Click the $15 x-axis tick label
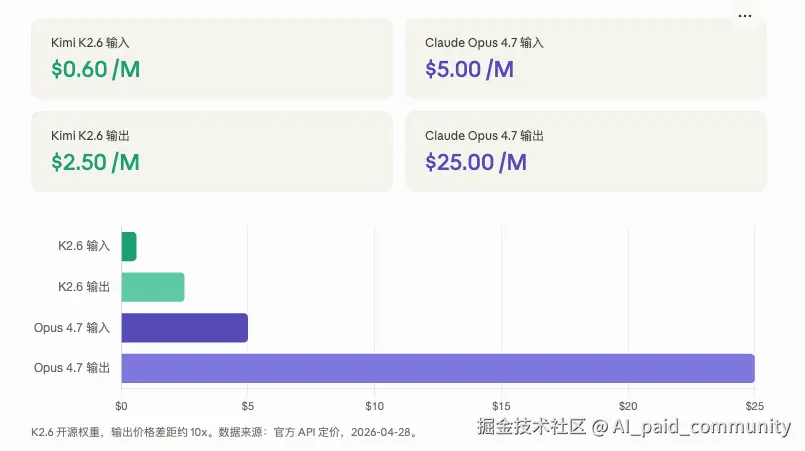This screenshot has height=451, width=805. pos(501,406)
